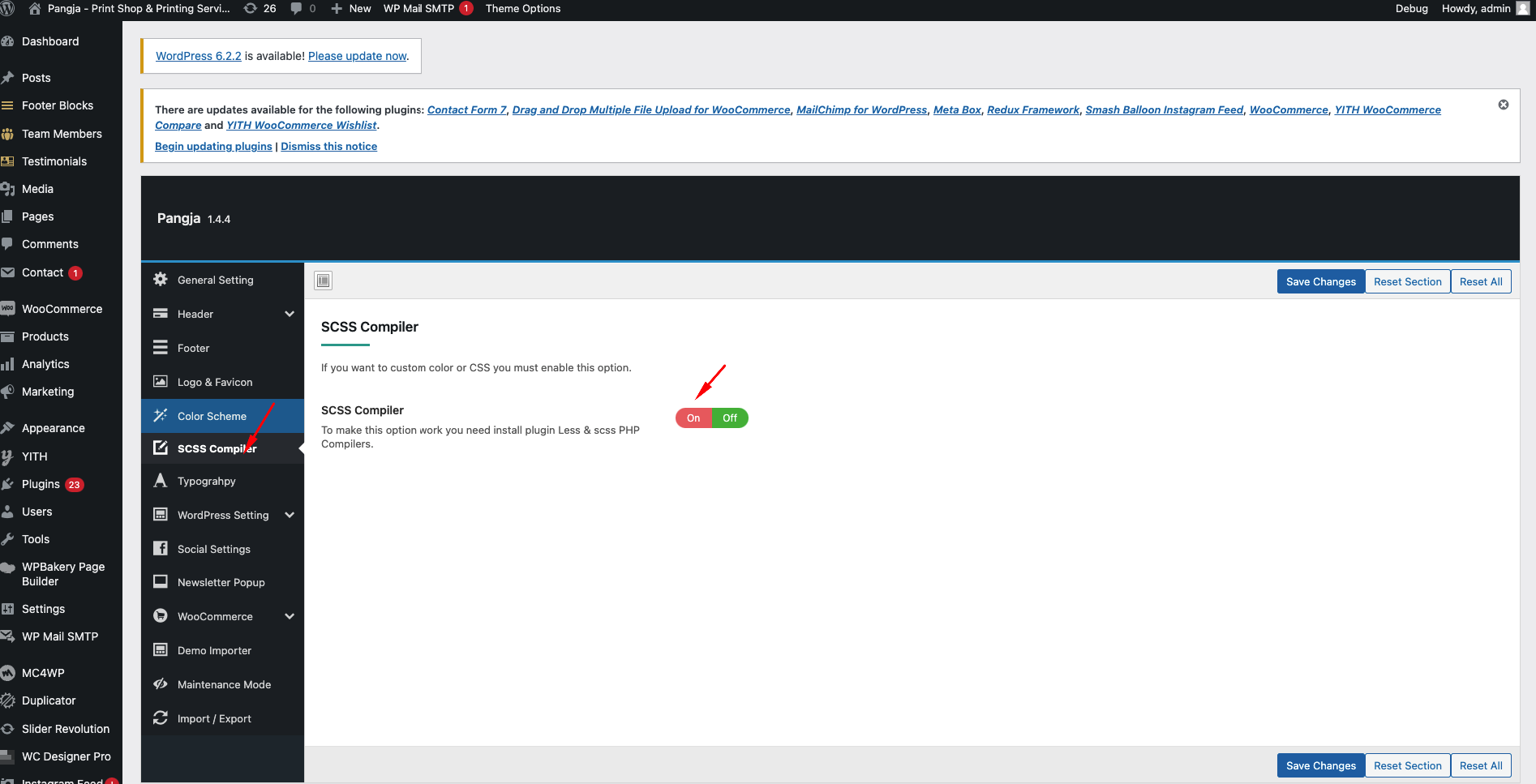Screen dimensions: 1536x784
Task: Open the Redux Framework plugin link
Action: [1033, 109]
